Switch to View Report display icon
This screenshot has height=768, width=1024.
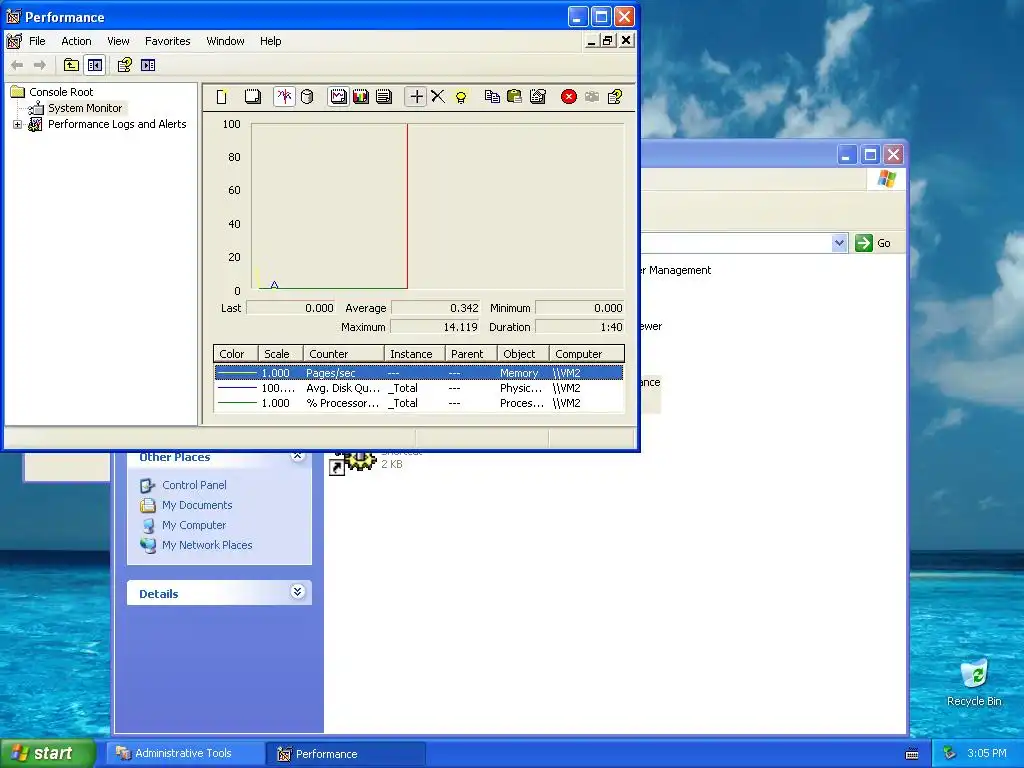click(384, 97)
